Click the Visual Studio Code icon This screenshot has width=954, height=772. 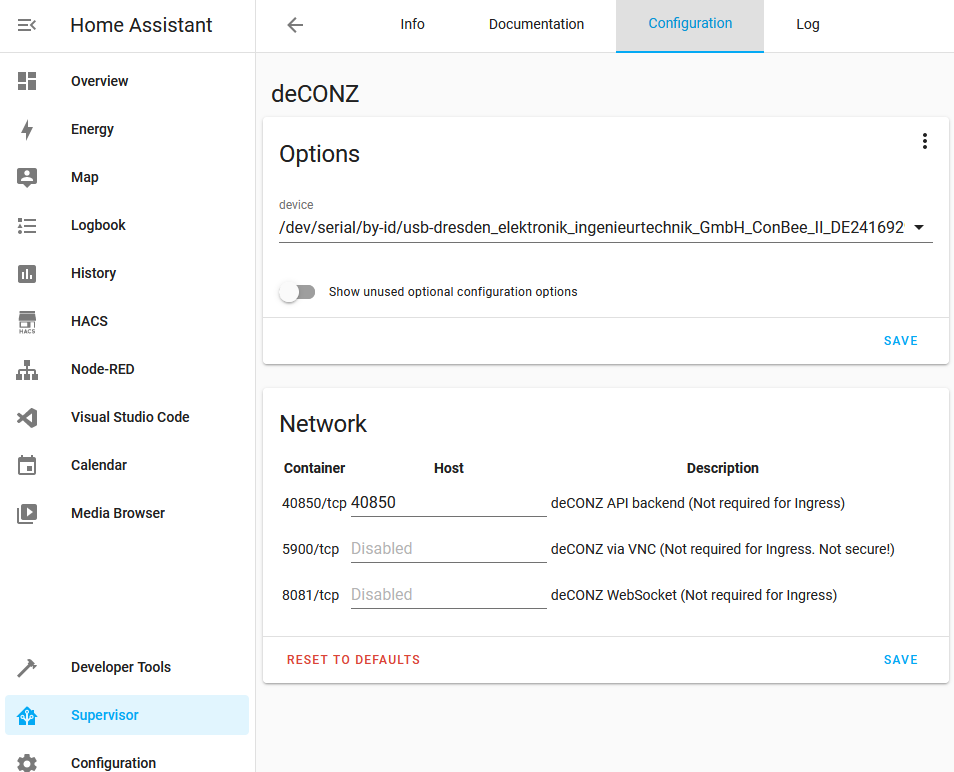[x=27, y=417]
